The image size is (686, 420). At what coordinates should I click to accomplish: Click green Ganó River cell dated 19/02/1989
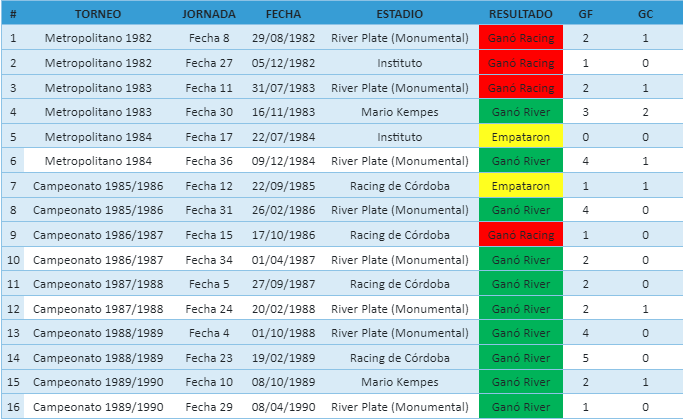pos(521,357)
